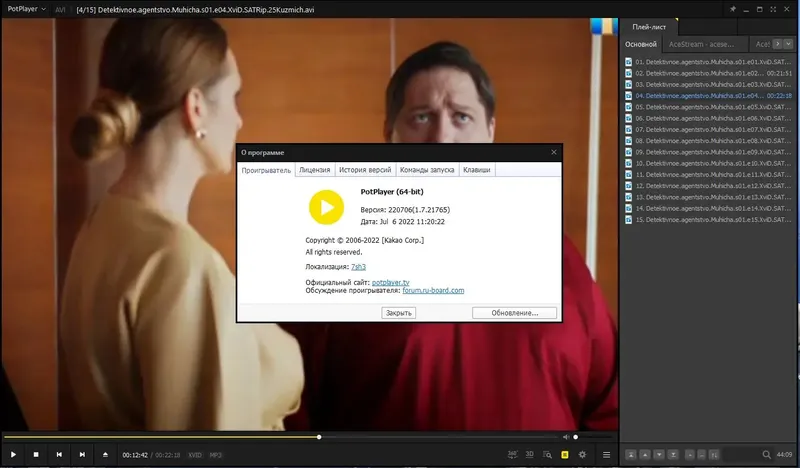
Task: Select playlist item 14 e14
Action: click(709, 208)
